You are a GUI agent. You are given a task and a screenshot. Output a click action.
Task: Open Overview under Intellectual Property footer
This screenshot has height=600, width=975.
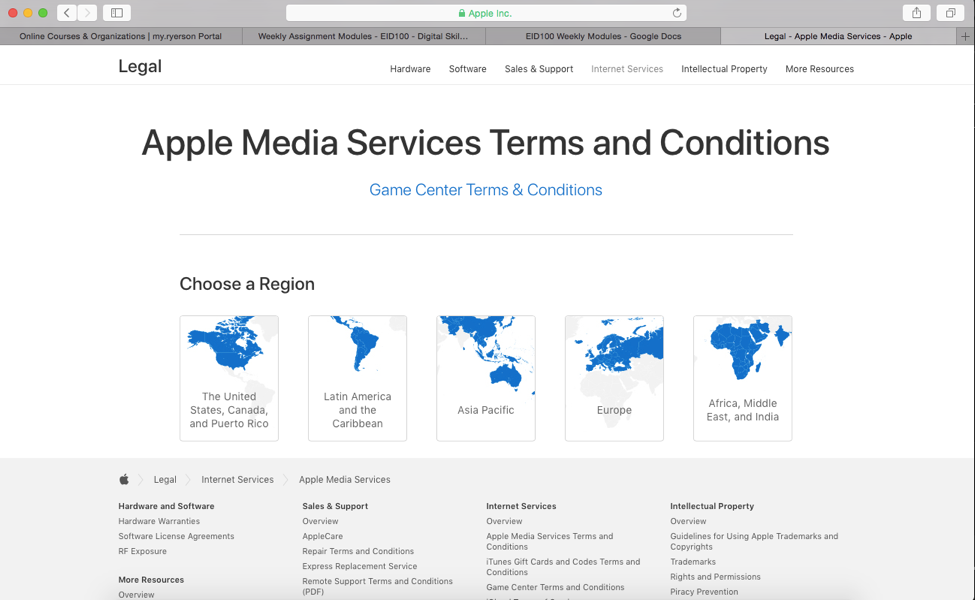[x=688, y=521]
